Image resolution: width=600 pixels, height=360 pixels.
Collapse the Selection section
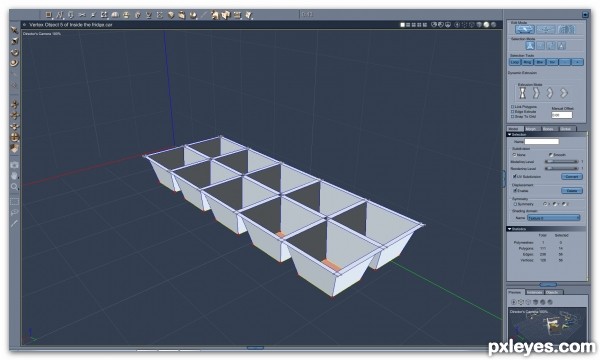pos(509,135)
